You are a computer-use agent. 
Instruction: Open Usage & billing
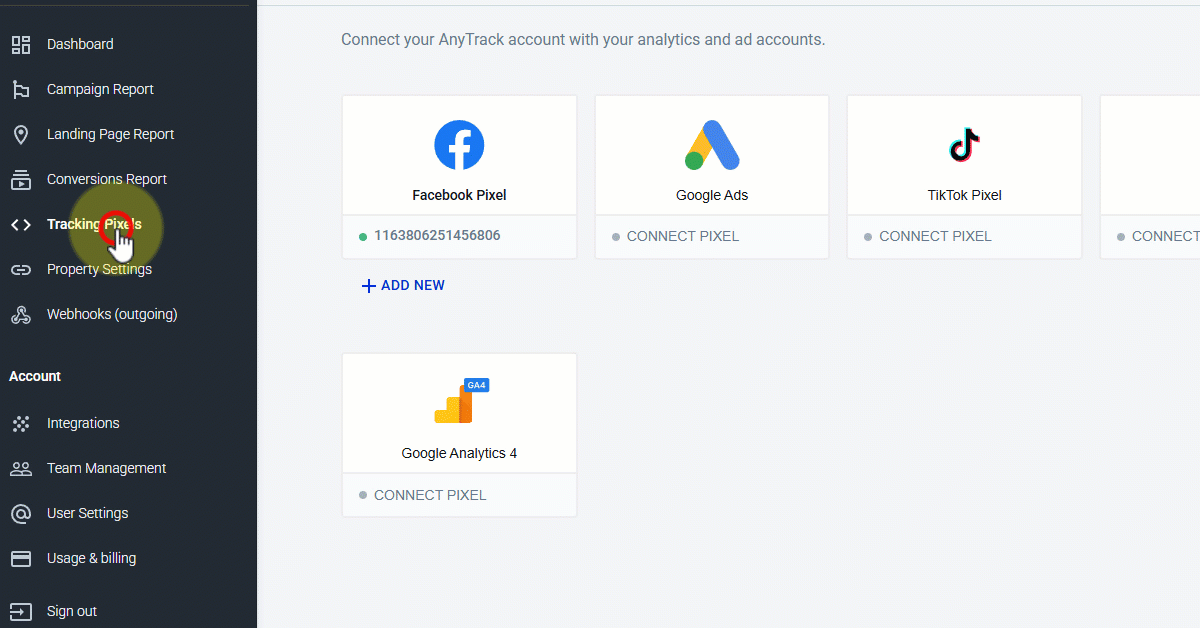pos(91,558)
